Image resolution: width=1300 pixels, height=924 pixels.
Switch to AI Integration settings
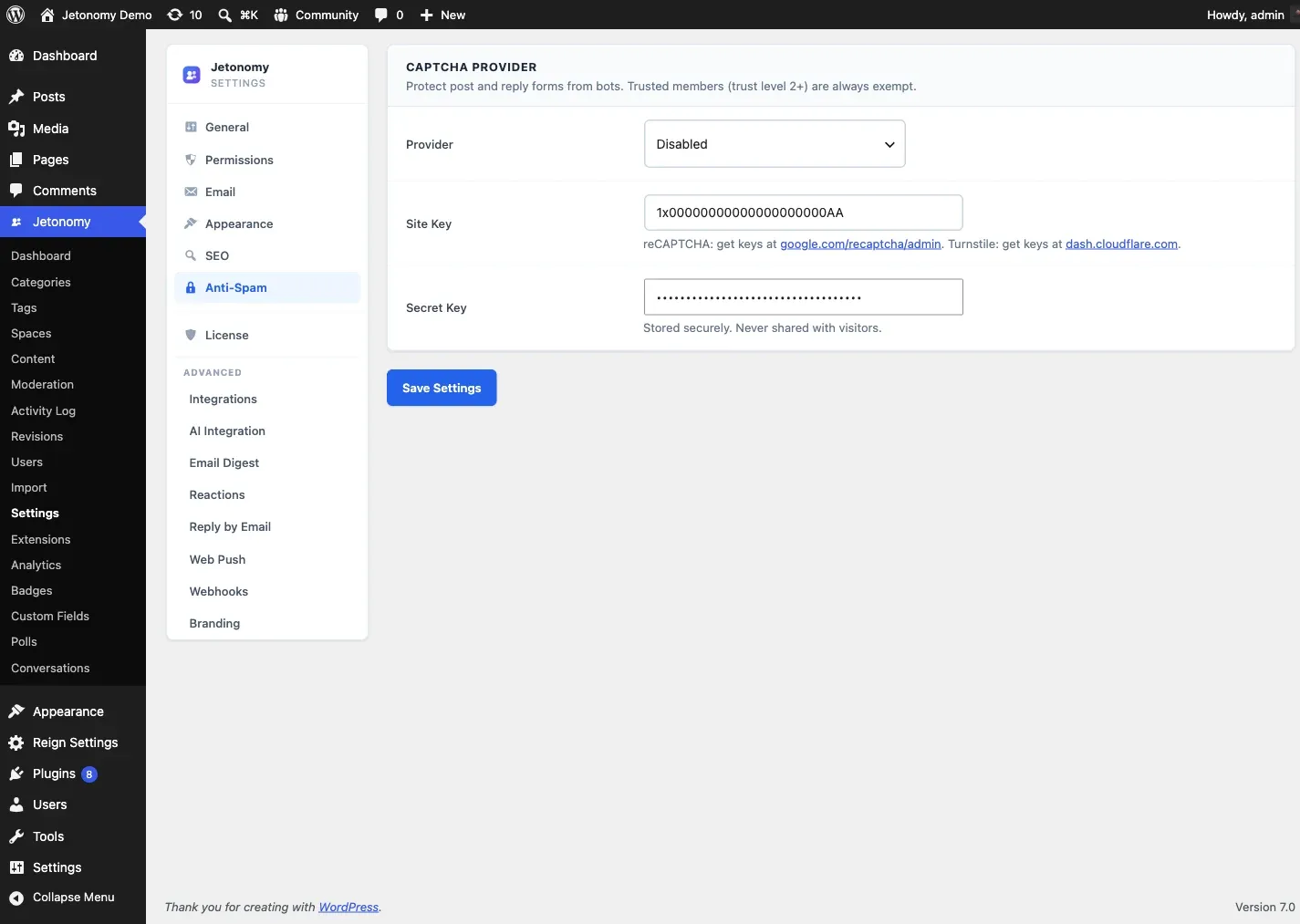pos(227,431)
